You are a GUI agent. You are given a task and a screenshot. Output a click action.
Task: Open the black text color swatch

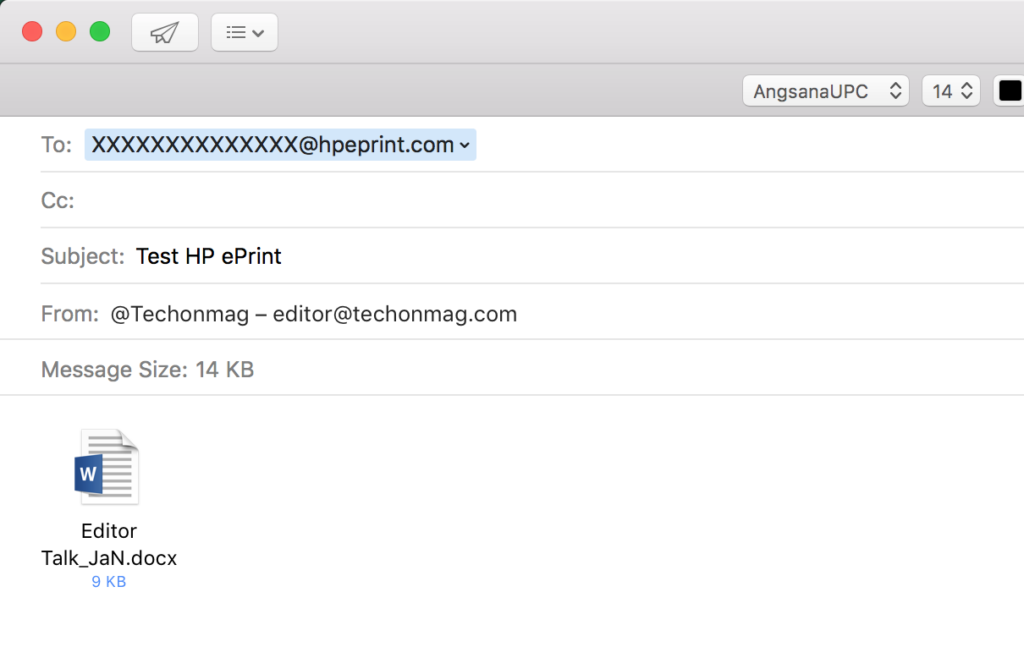point(1010,91)
